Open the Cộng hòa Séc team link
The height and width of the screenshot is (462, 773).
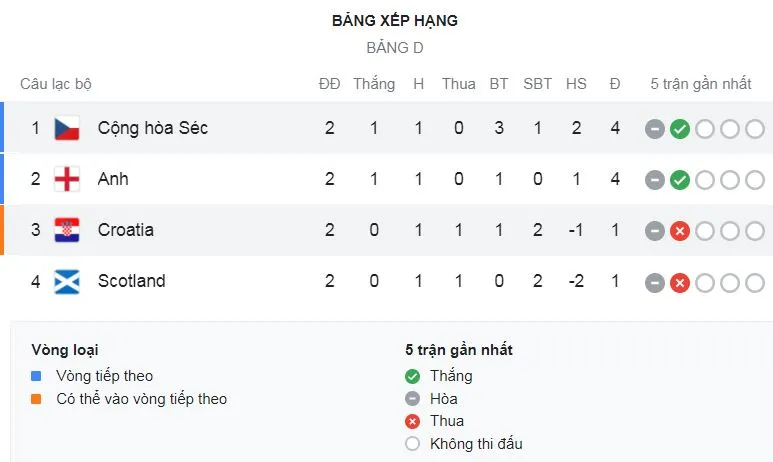click(153, 128)
